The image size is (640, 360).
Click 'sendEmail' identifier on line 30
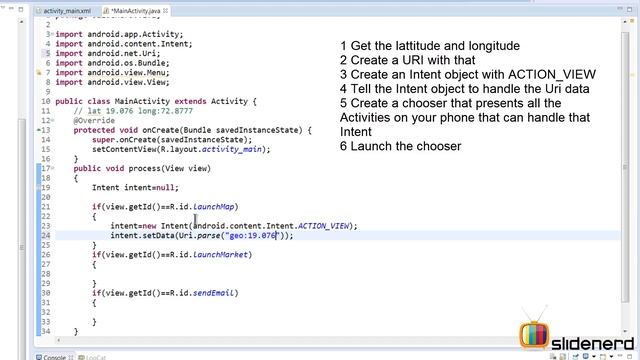[x=213, y=293]
